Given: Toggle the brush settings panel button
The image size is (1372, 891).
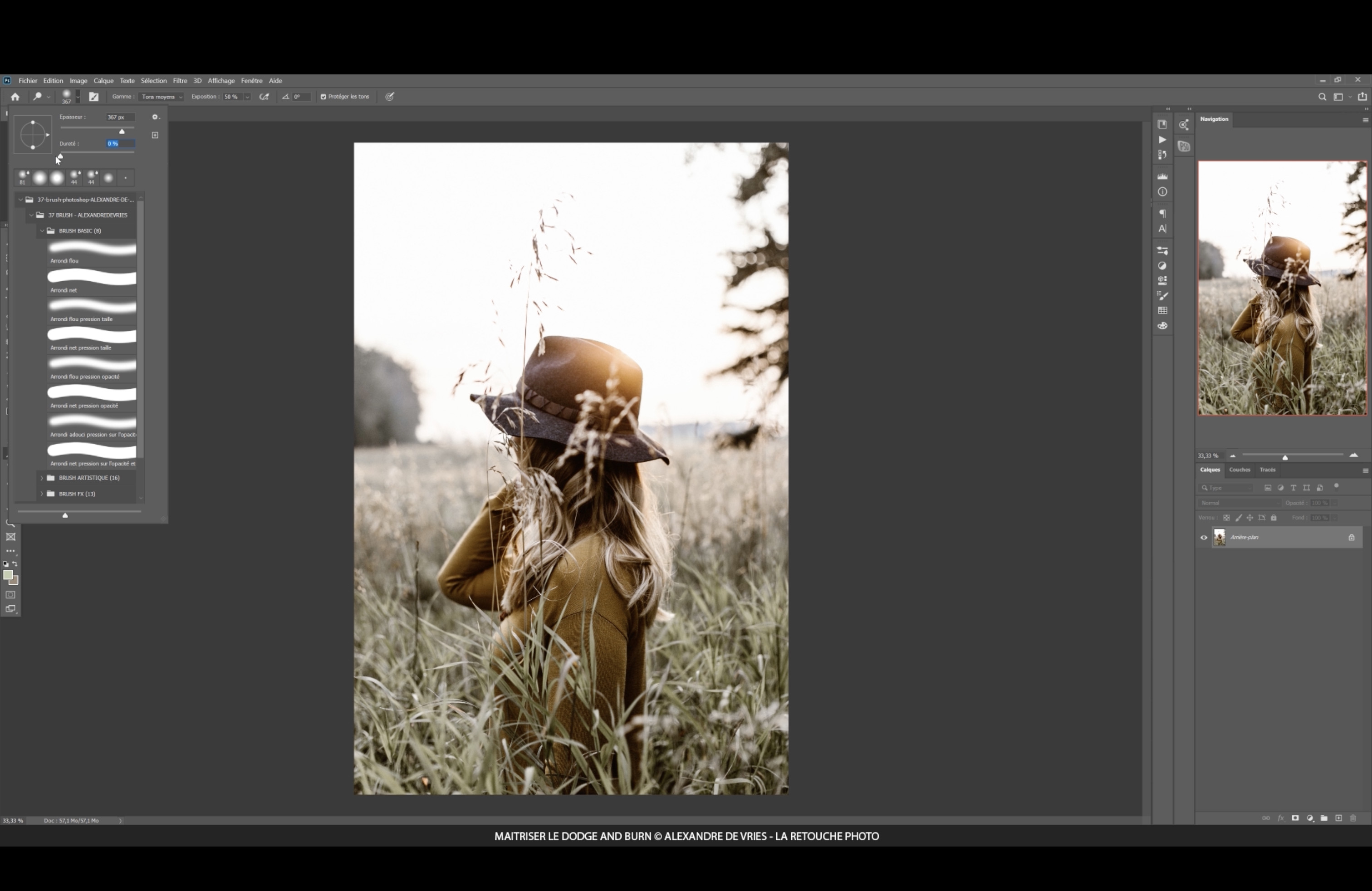Looking at the screenshot, I should pyautogui.click(x=93, y=97).
